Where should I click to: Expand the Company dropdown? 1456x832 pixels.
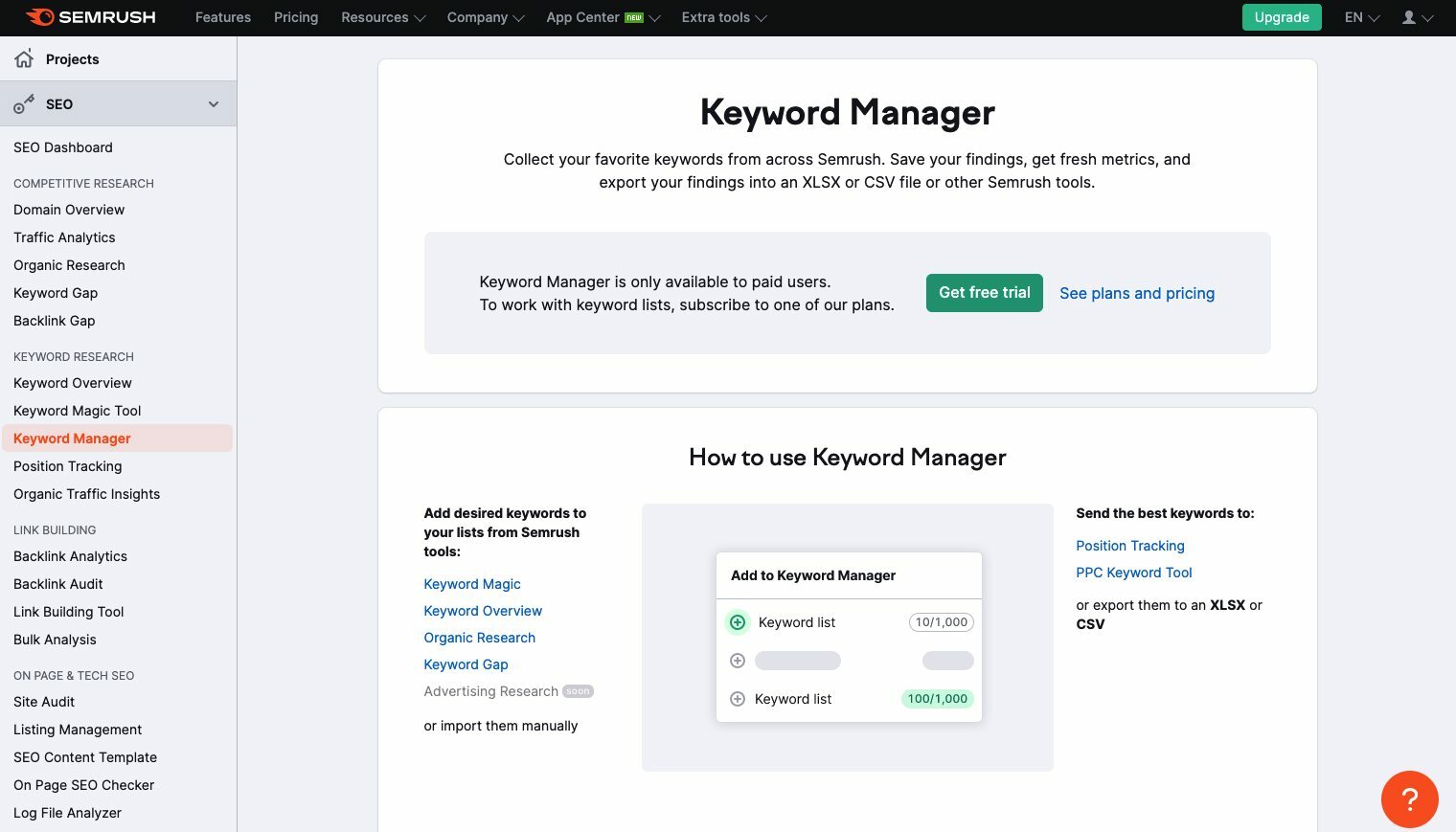point(486,17)
